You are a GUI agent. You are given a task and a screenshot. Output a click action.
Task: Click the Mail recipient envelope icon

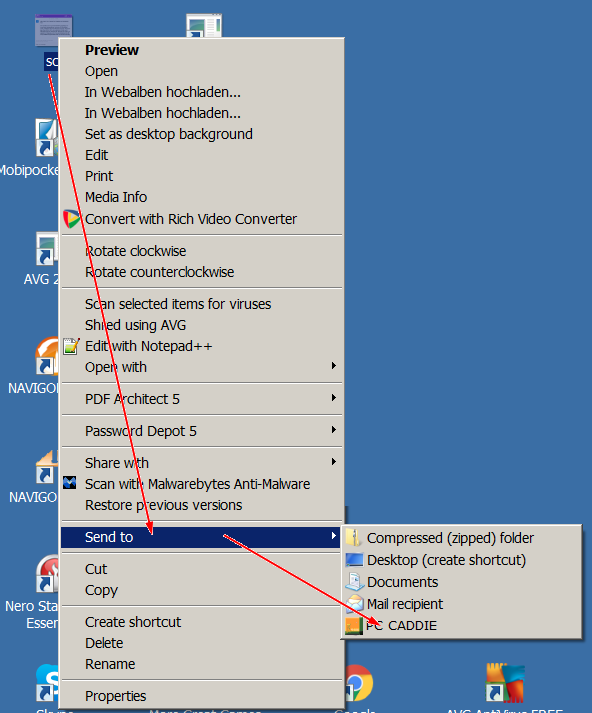(354, 604)
